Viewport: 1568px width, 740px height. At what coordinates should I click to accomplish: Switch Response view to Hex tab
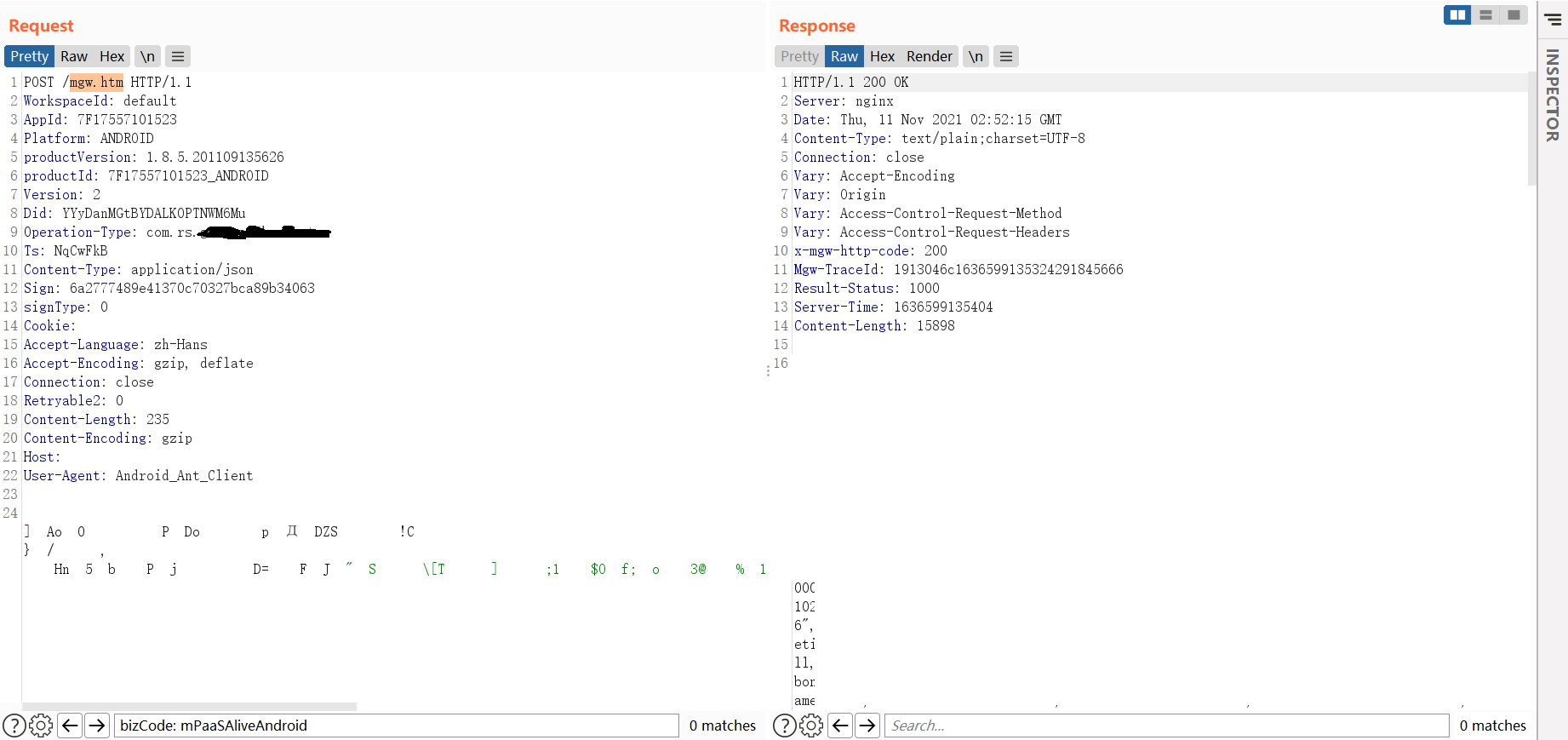(882, 56)
